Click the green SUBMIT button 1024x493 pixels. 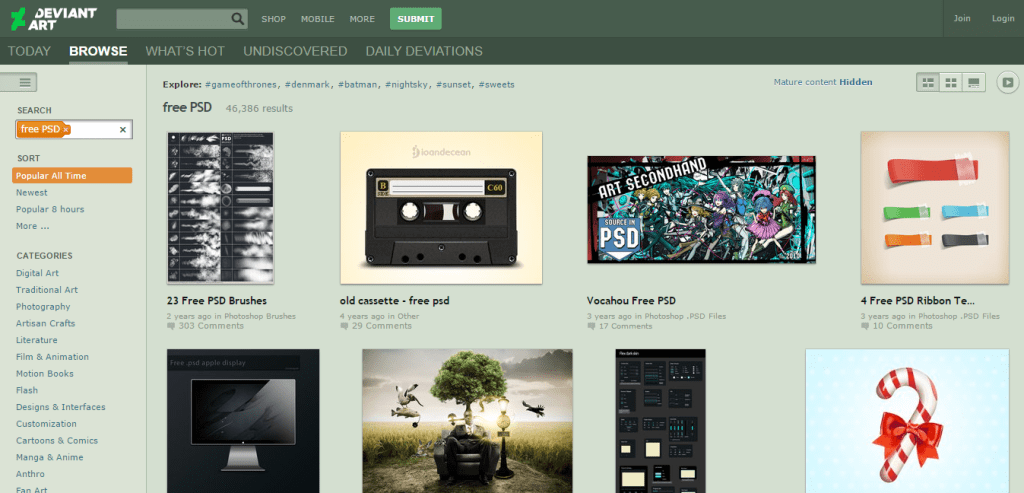click(x=415, y=19)
